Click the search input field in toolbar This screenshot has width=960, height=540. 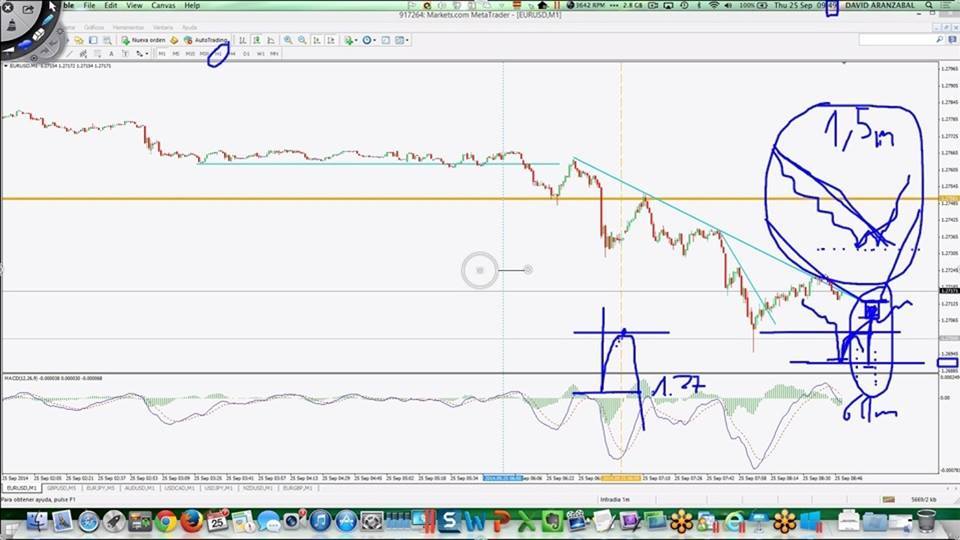tap(898, 40)
